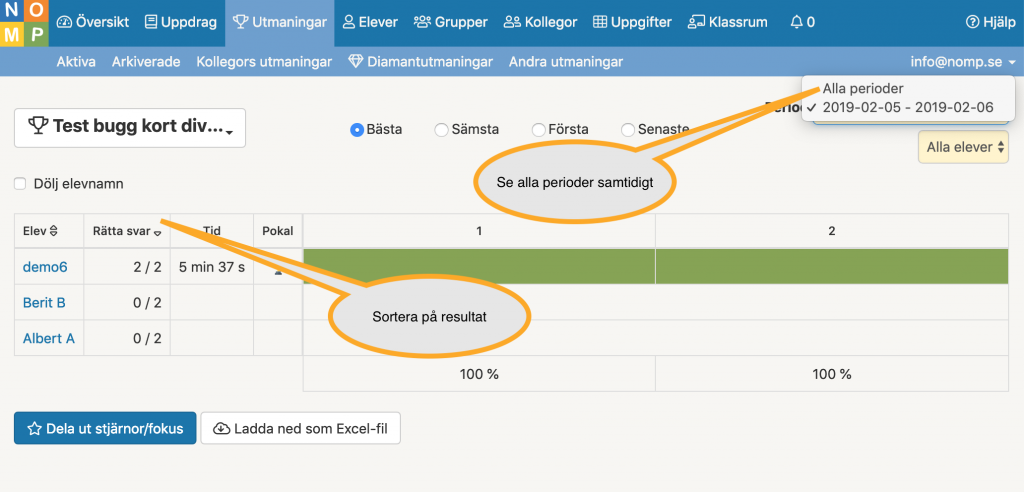This screenshot has height=492, width=1024.
Task: Click the Hjälp question mark icon
Action: [x=972, y=22]
